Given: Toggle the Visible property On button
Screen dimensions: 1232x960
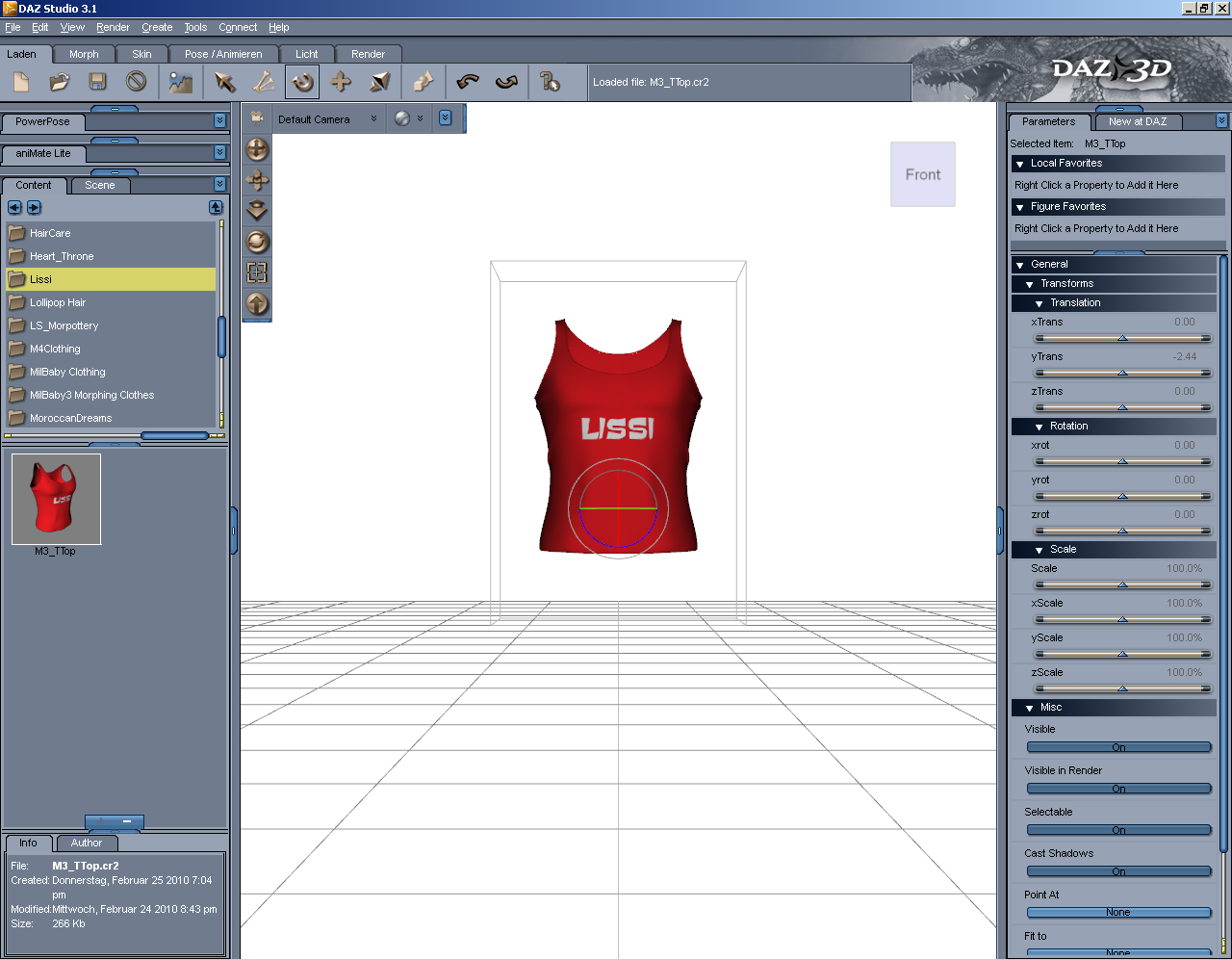Looking at the screenshot, I should [x=1118, y=747].
